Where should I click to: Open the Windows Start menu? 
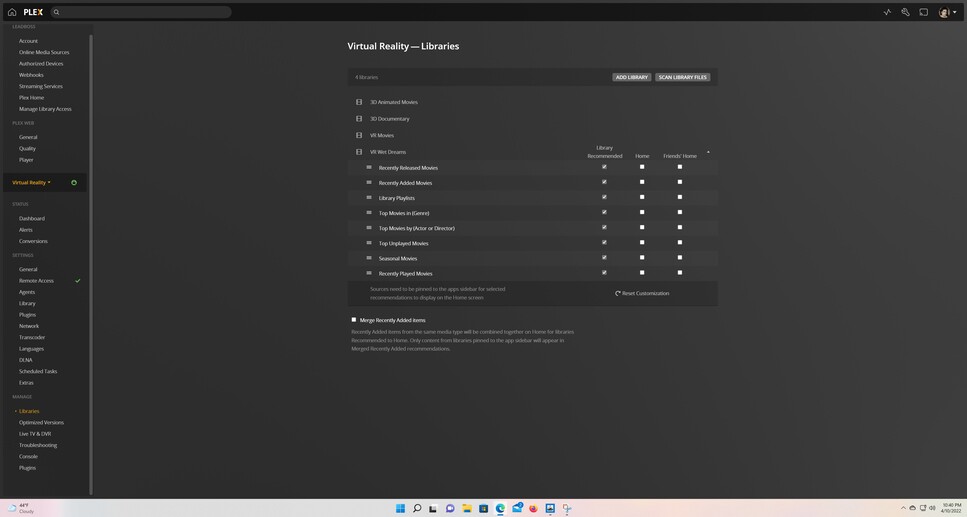[x=400, y=508]
